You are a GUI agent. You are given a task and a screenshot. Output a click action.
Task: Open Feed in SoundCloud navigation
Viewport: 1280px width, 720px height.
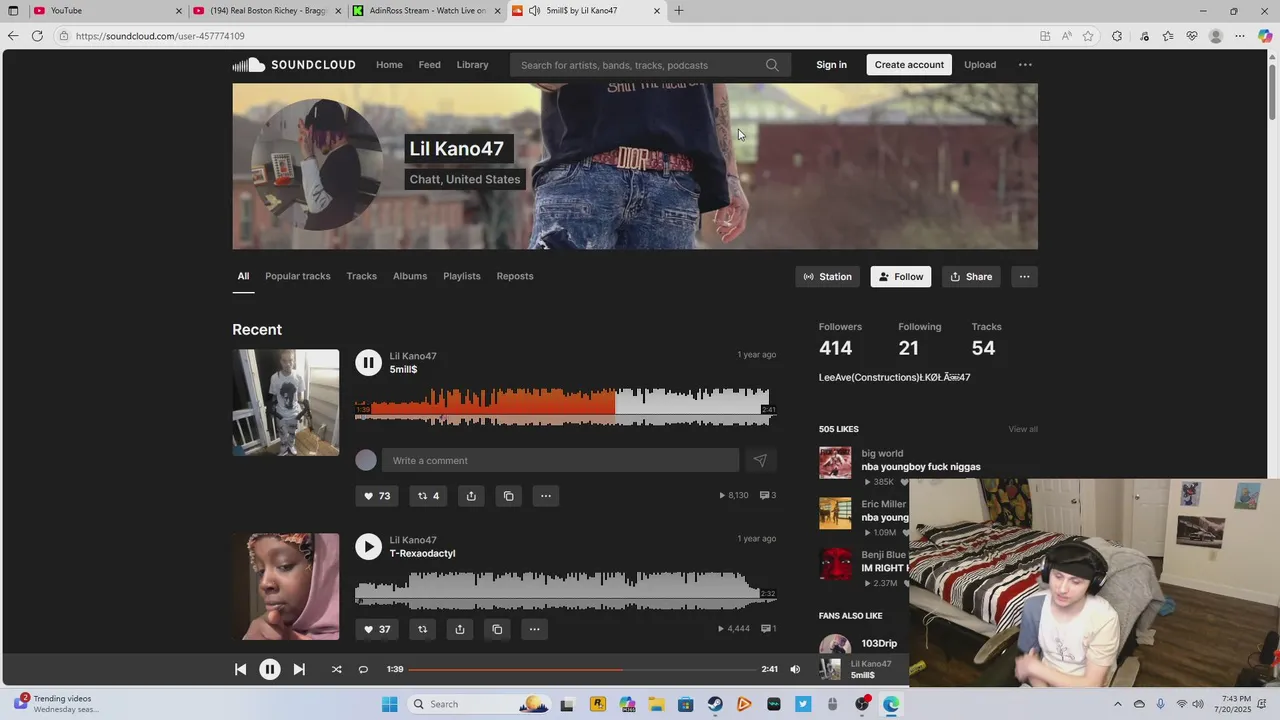pyautogui.click(x=429, y=65)
